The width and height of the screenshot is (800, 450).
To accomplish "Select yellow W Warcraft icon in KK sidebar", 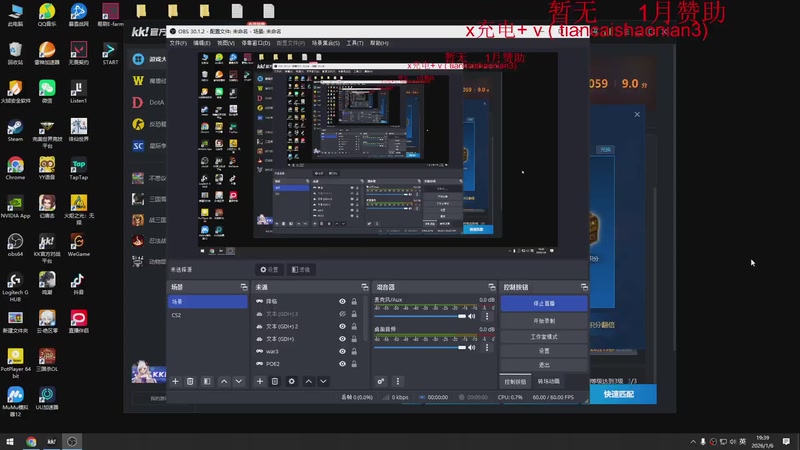I will (x=138, y=80).
